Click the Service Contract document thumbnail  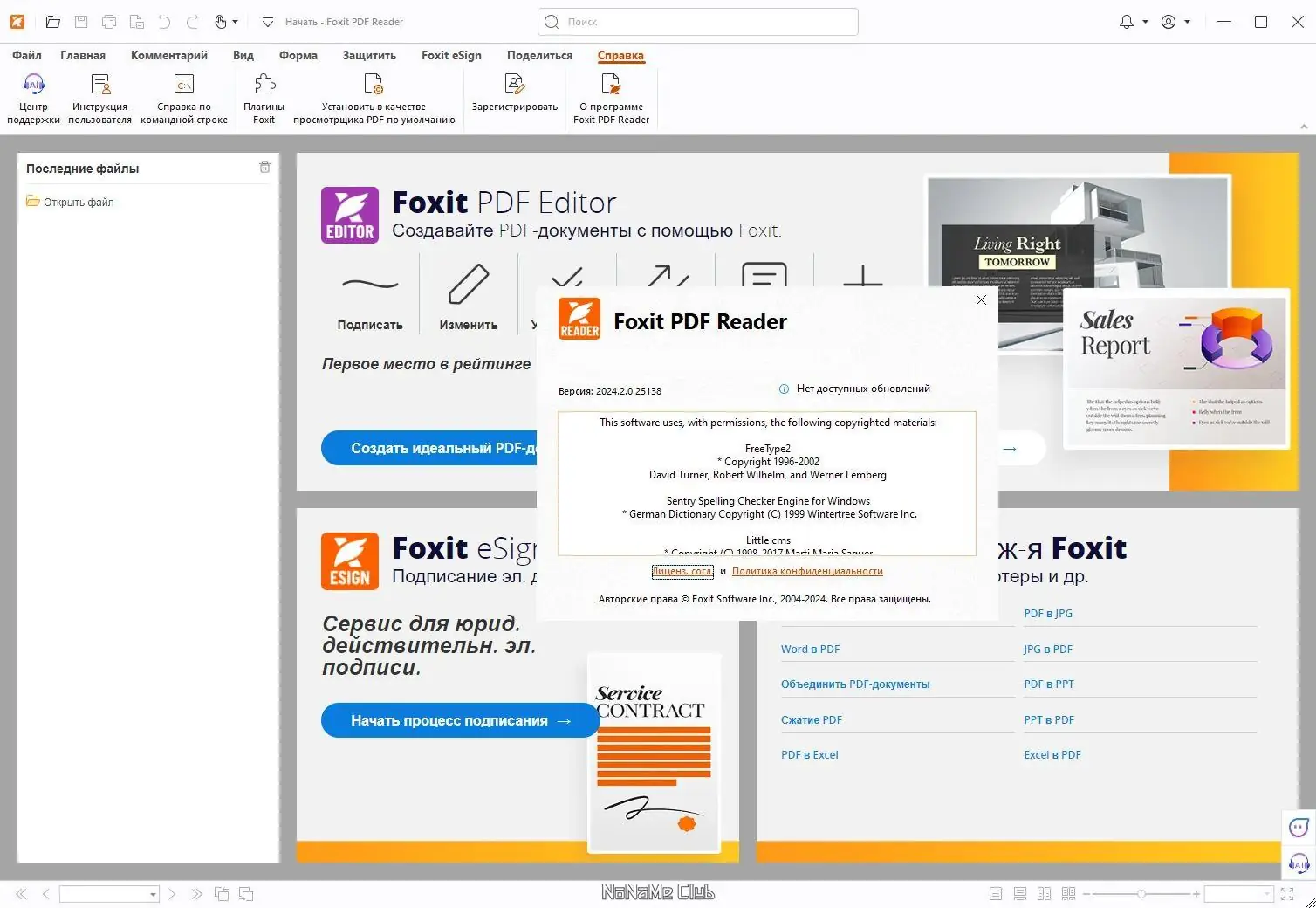655,753
